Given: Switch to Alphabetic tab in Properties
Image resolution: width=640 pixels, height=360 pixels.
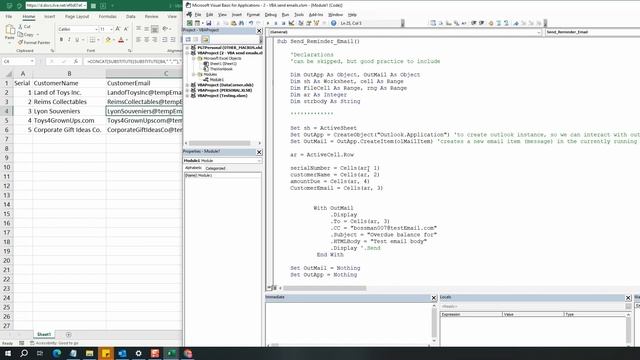Looking at the screenshot, I should 193,168.
